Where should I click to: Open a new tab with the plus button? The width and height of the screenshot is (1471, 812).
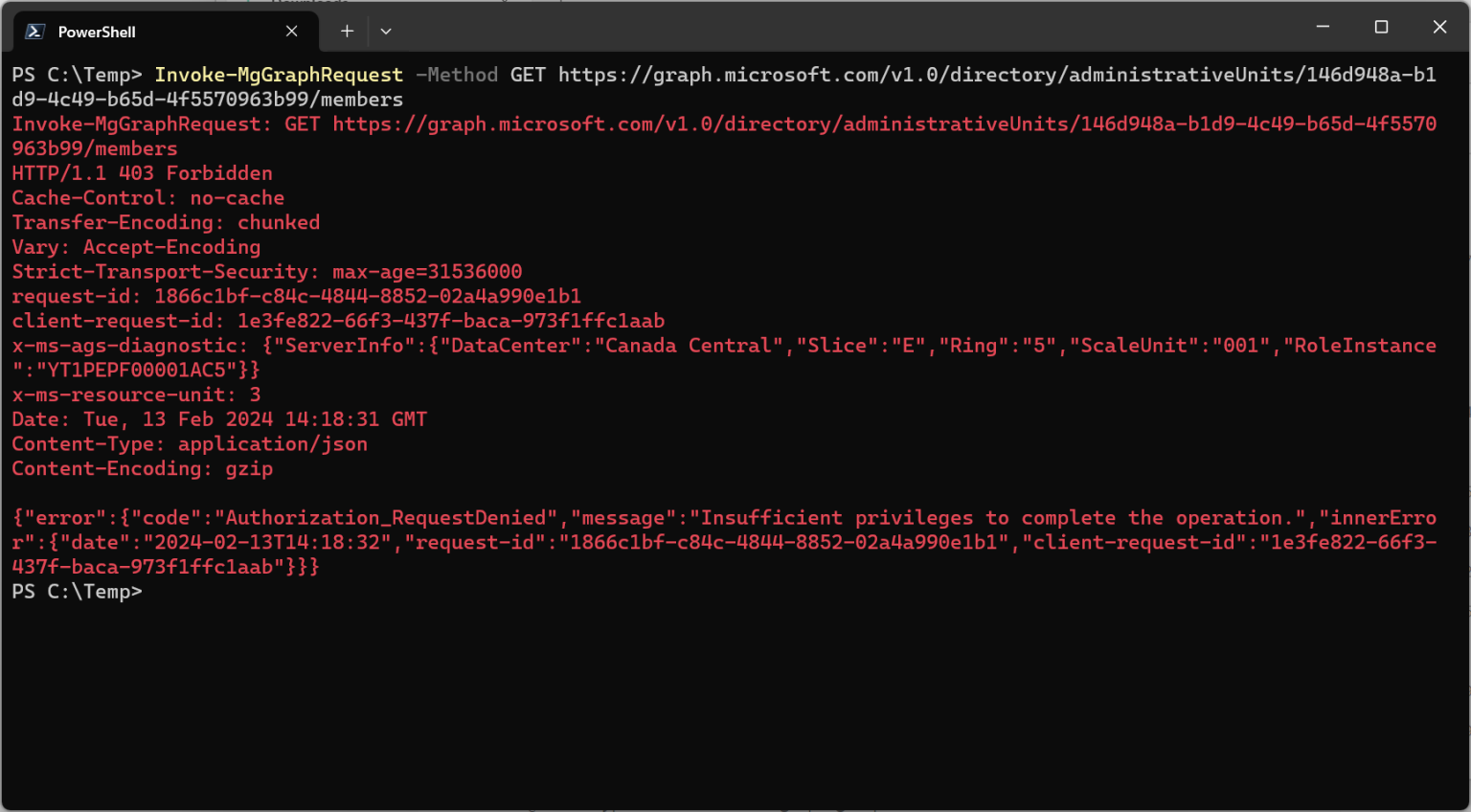tap(347, 32)
